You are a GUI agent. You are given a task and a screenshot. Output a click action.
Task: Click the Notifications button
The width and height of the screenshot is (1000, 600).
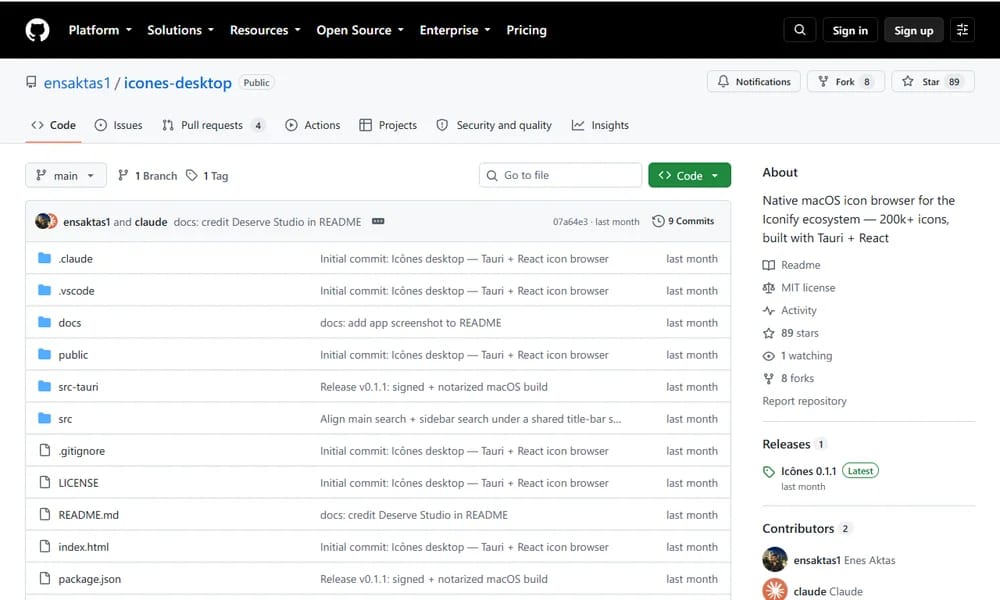click(x=754, y=82)
